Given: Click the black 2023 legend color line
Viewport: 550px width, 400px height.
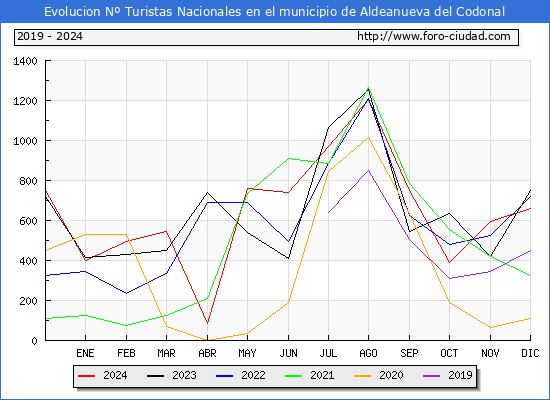Looking at the screenshot, I should coord(155,376).
